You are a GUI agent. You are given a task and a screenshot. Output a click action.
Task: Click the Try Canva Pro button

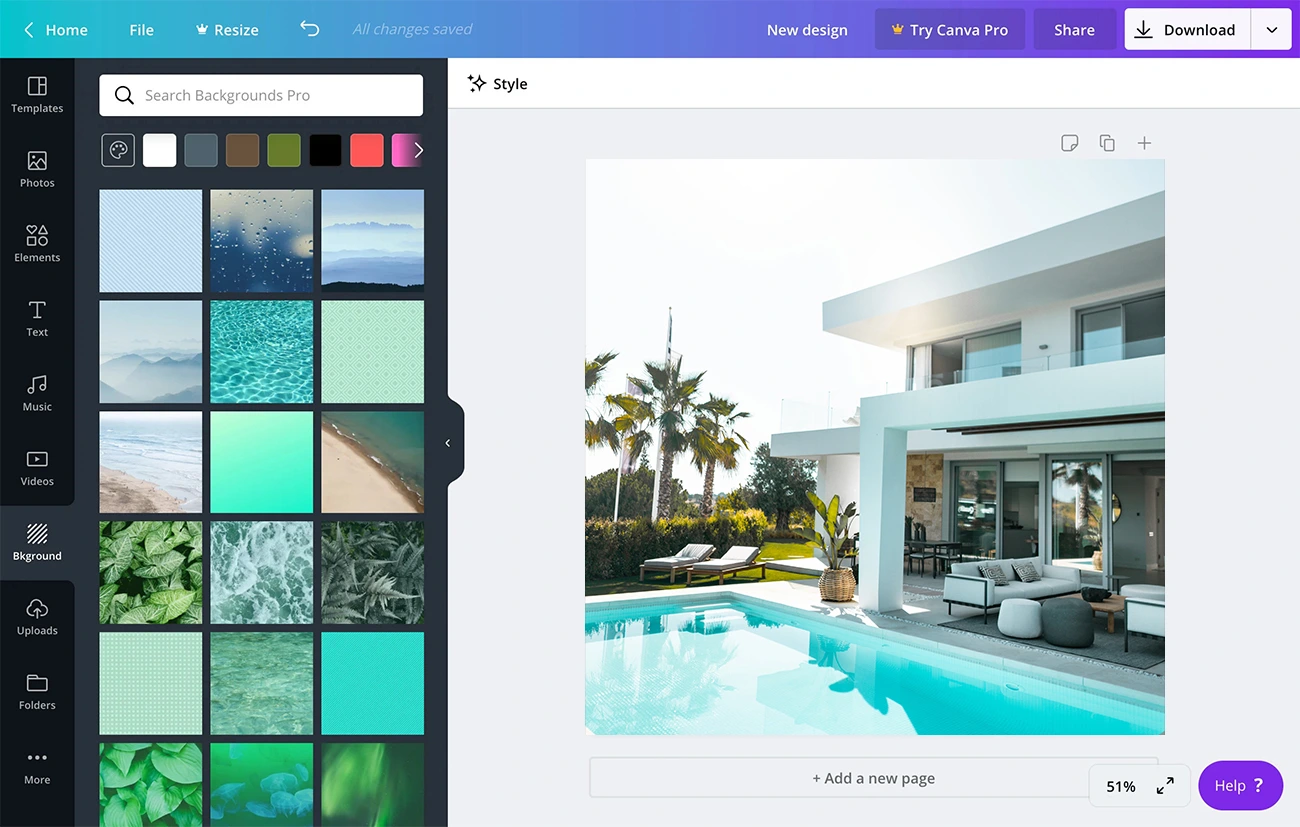click(x=949, y=29)
